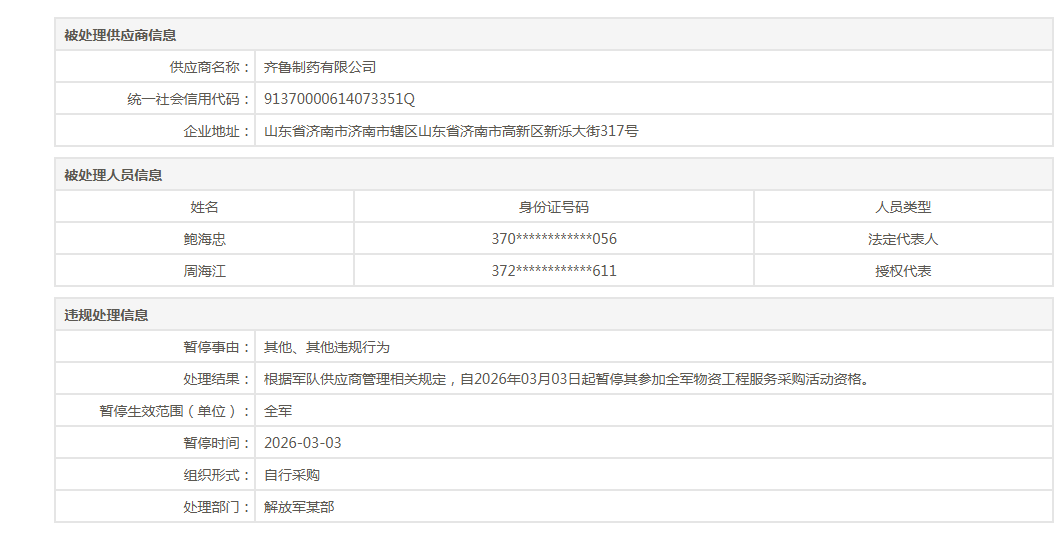Click the 暂停时间 label
Screen dimensions: 1064x535
(217, 443)
